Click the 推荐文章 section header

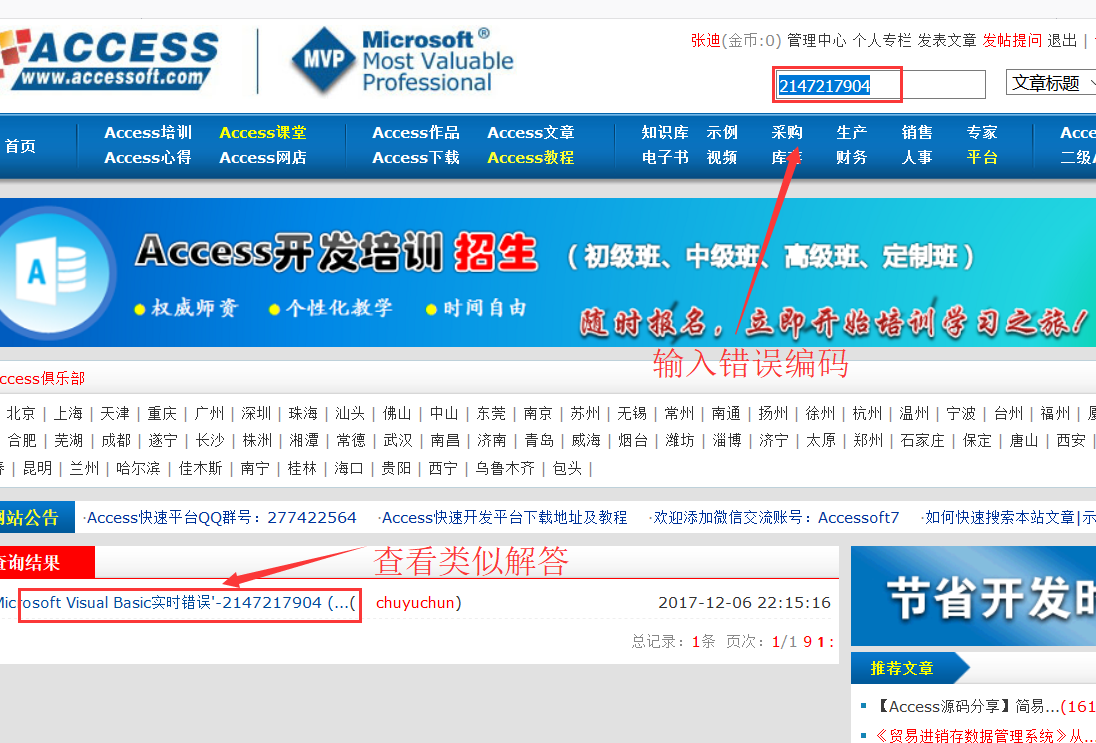[902, 668]
